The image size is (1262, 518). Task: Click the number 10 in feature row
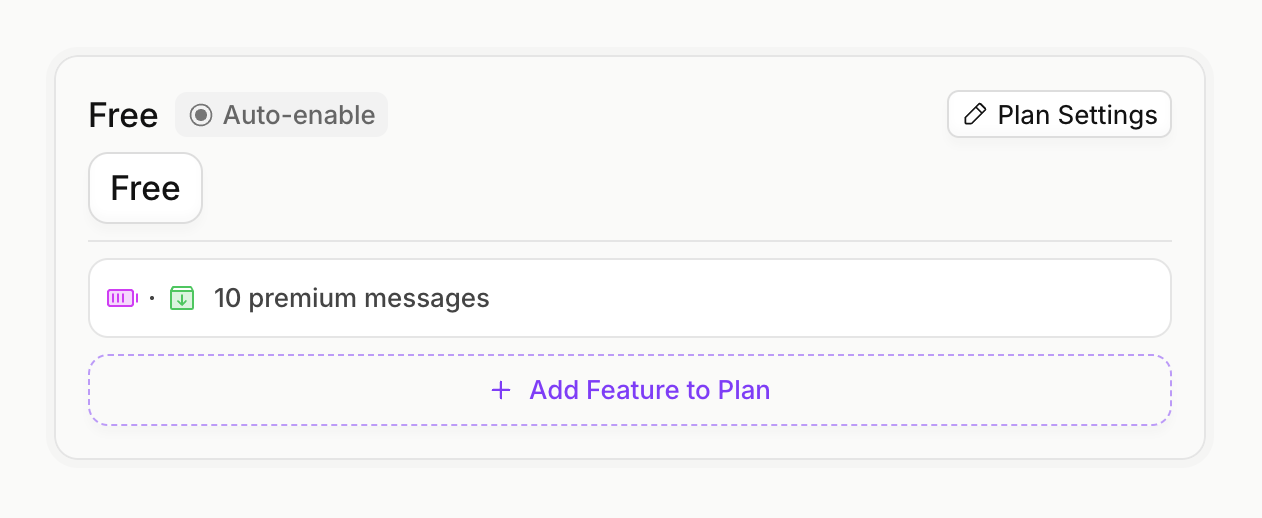click(227, 298)
